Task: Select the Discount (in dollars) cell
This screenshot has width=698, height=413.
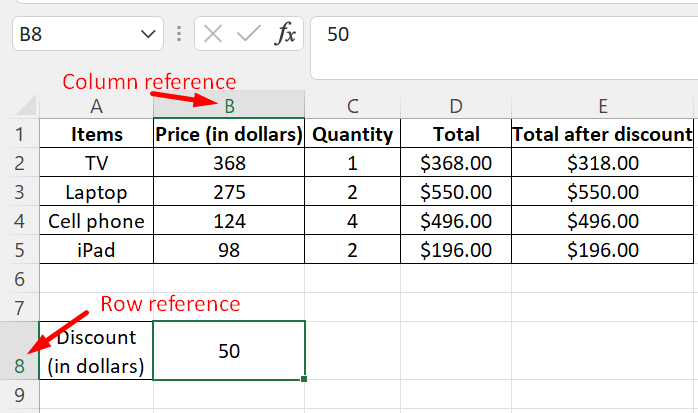Action: tap(96, 351)
